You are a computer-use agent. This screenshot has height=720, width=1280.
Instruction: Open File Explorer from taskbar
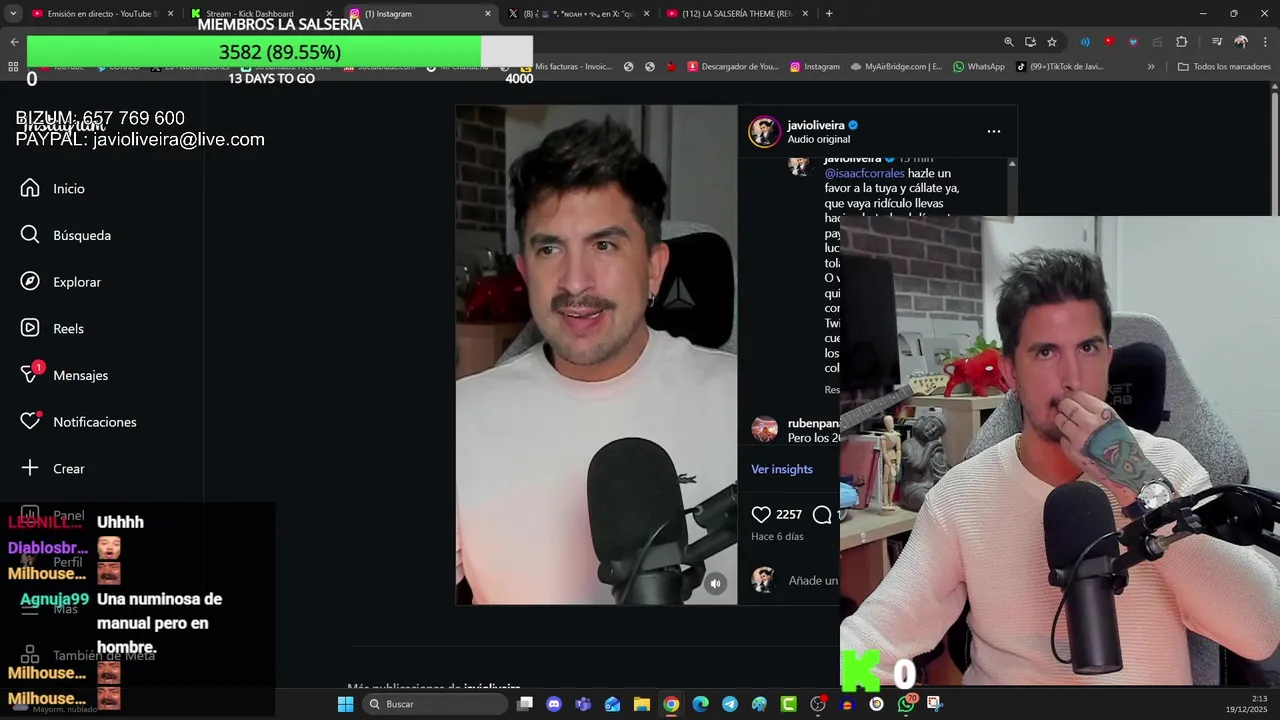click(642, 704)
